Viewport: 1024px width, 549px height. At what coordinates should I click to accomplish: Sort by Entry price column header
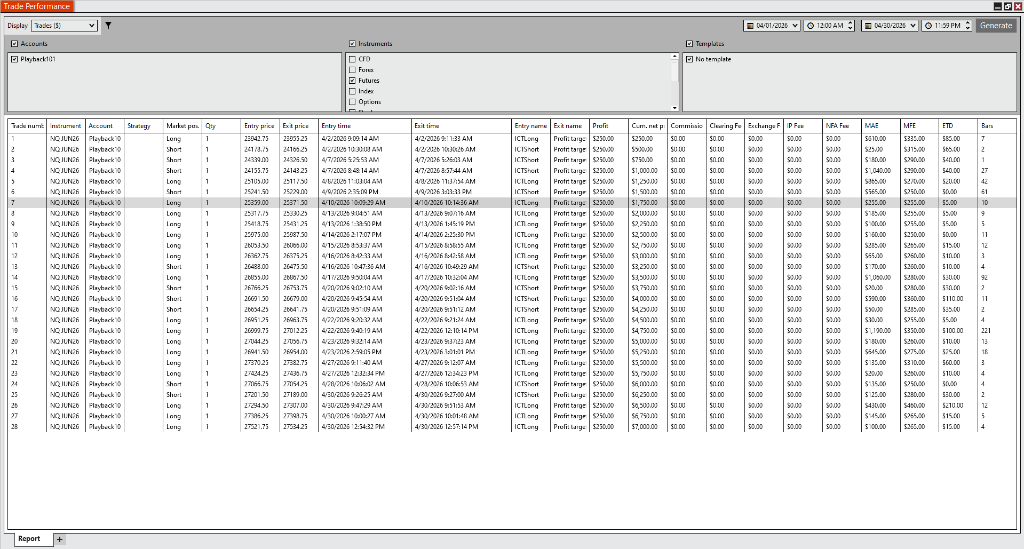(260, 126)
